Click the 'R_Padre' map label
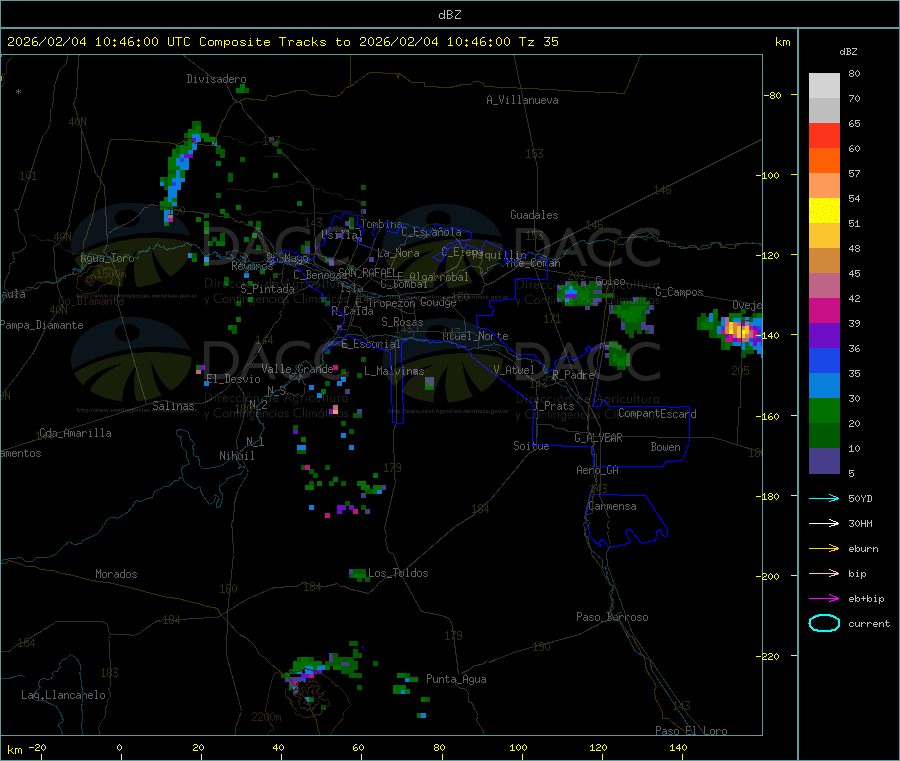Image resolution: width=900 pixels, height=761 pixels. point(573,375)
